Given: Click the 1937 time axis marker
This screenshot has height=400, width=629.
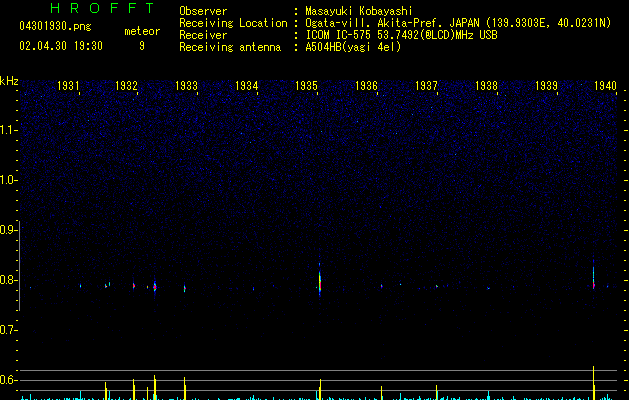Looking at the screenshot, I should click(426, 85).
